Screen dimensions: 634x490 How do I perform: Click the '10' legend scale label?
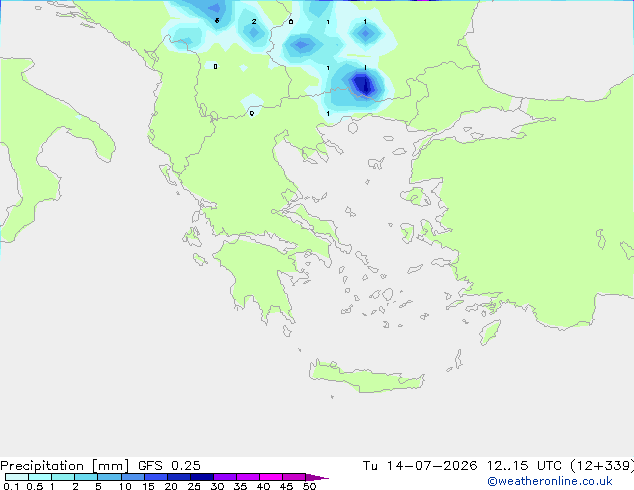125,486
